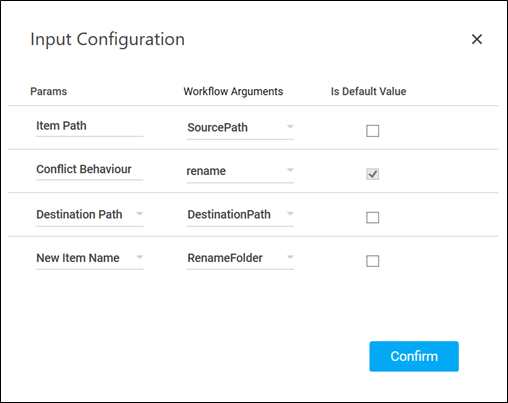Check default value box for New Item Name
Image resolution: width=508 pixels, height=403 pixels.
(x=372, y=261)
